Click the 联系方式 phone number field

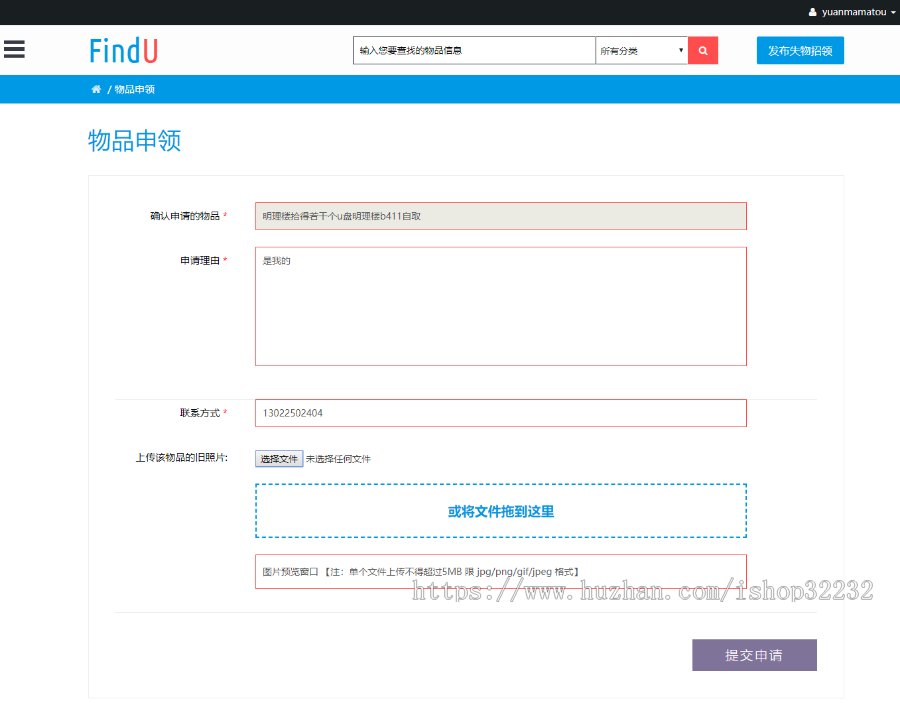(x=501, y=413)
